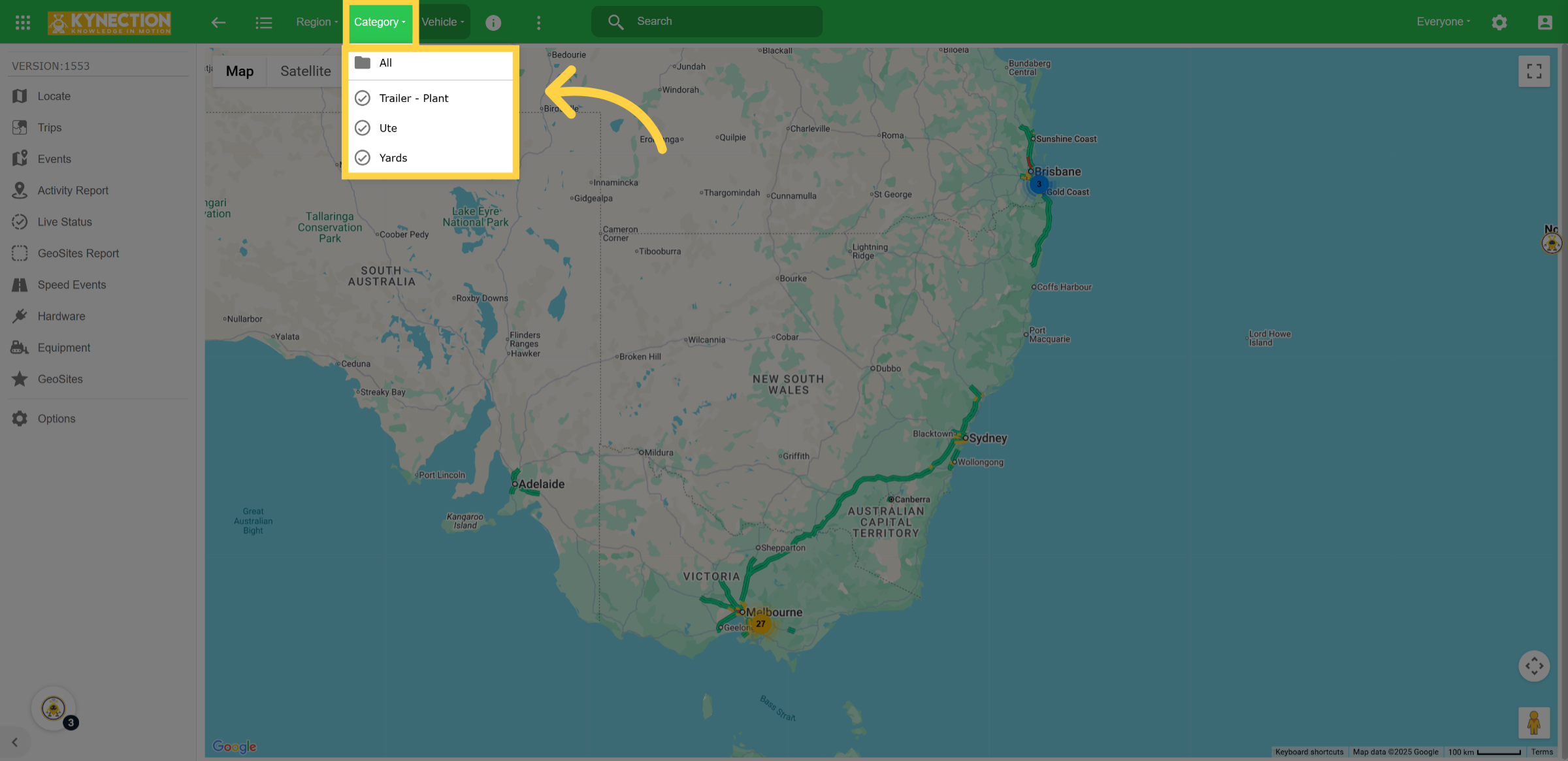Open the settings gear in top bar

(1499, 22)
